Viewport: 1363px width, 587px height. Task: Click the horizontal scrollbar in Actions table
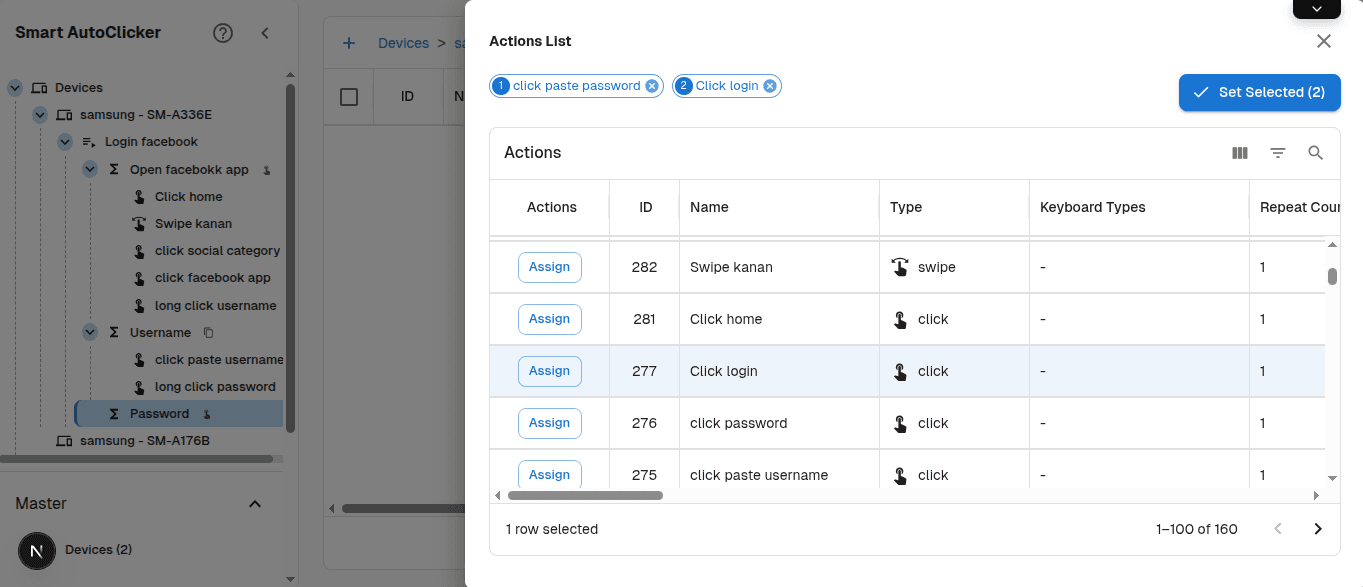pos(585,495)
